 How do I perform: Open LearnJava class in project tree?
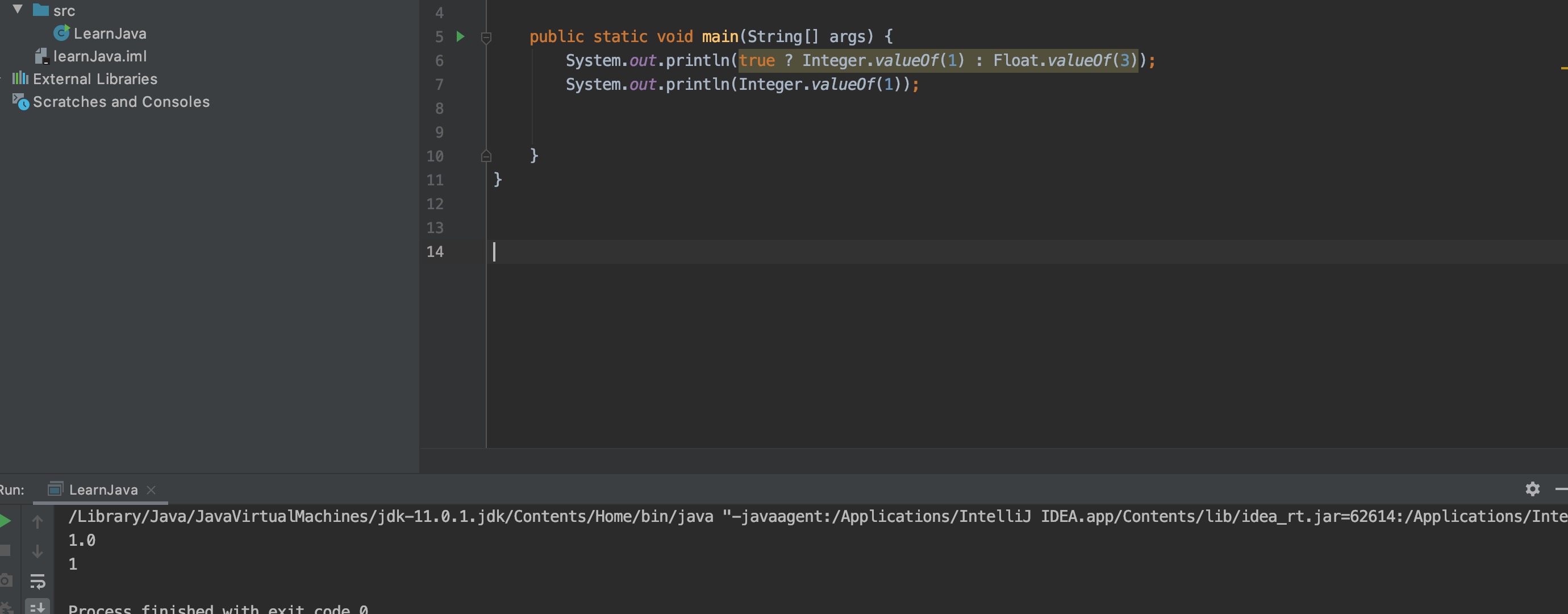[x=110, y=34]
